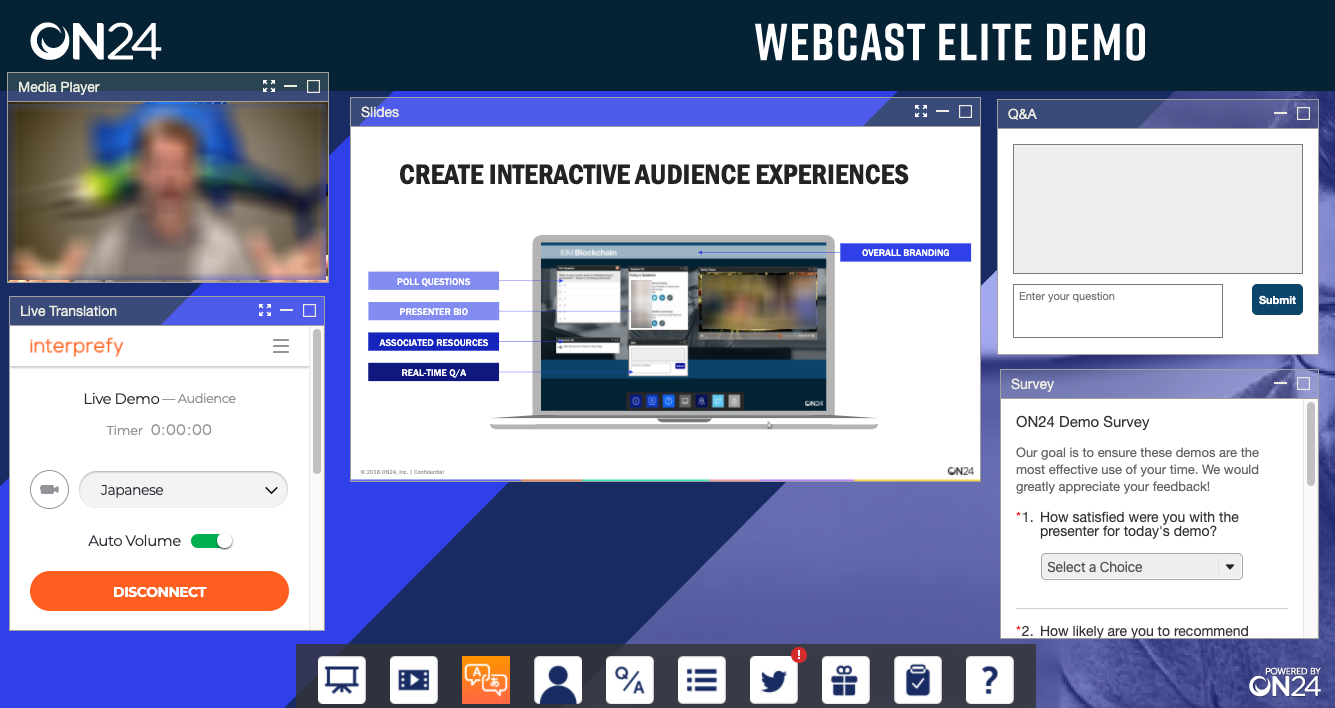Screen dimensions: 1335x708
Task: Open the Slides widget from the dock
Action: click(x=342, y=680)
